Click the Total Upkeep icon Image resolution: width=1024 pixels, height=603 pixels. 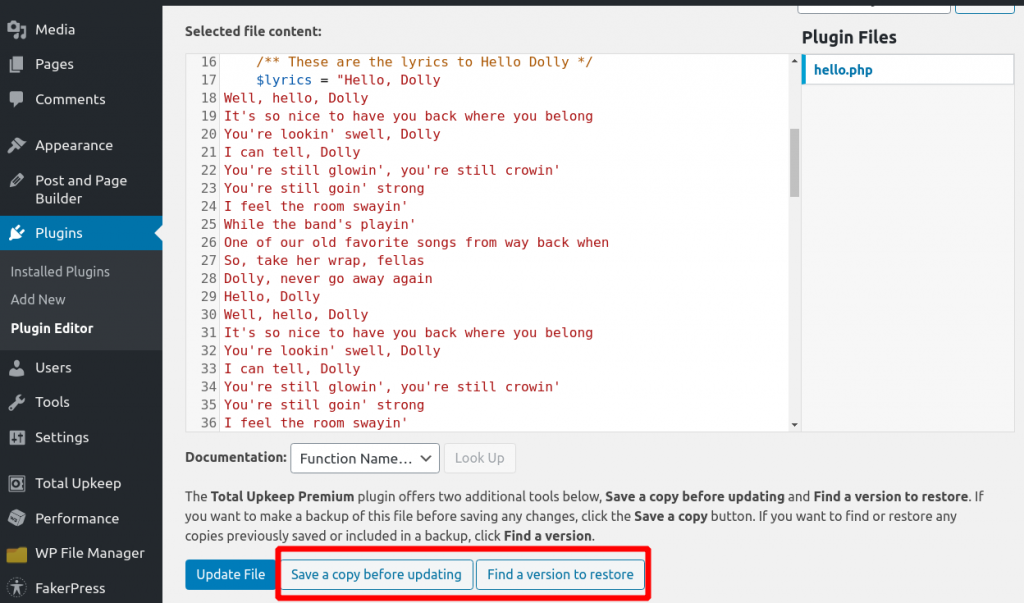(17, 483)
